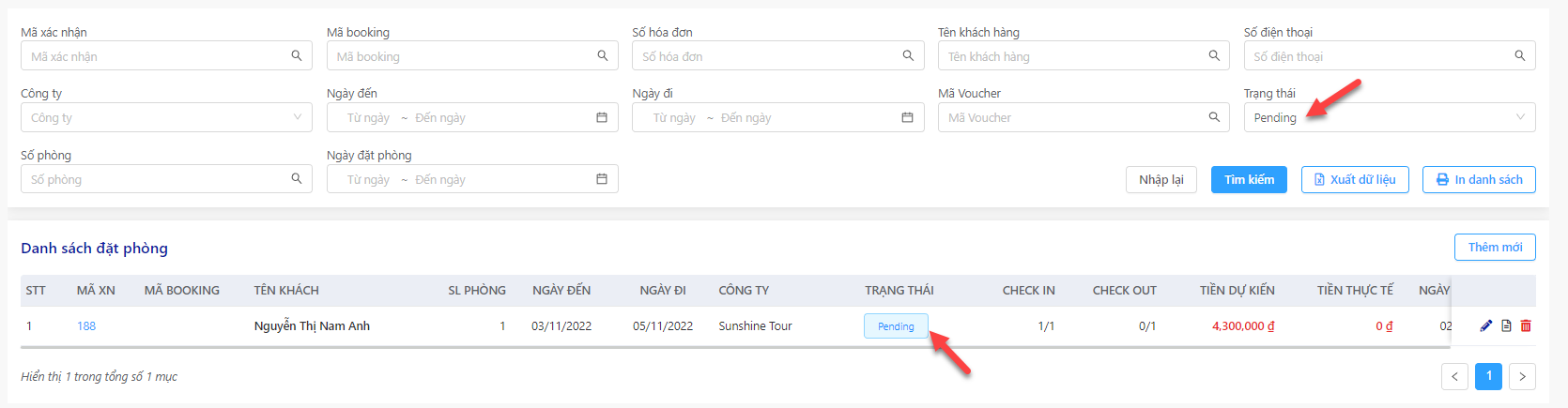The height and width of the screenshot is (408, 1568).
Task: Open calendar icon in Ngày đặt phòng range
Action: pyautogui.click(x=602, y=179)
